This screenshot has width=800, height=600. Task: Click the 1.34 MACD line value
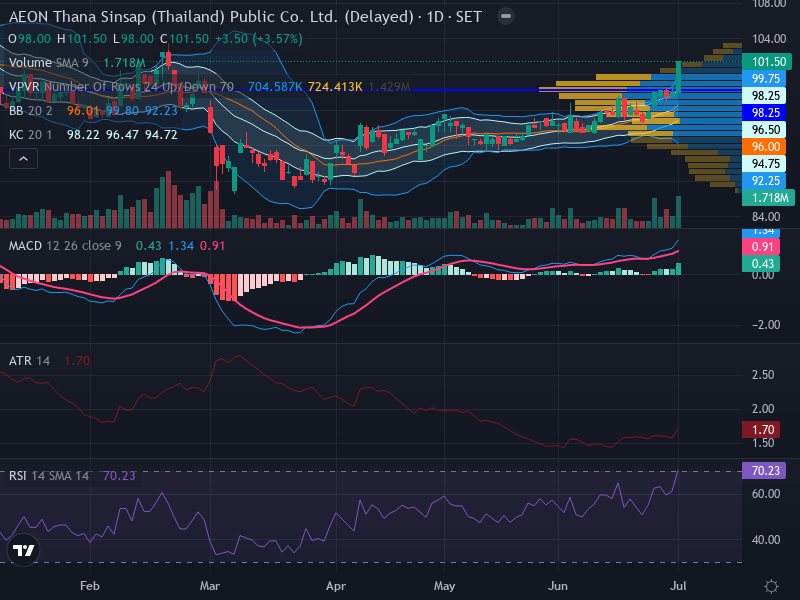click(x=181, y=246)
